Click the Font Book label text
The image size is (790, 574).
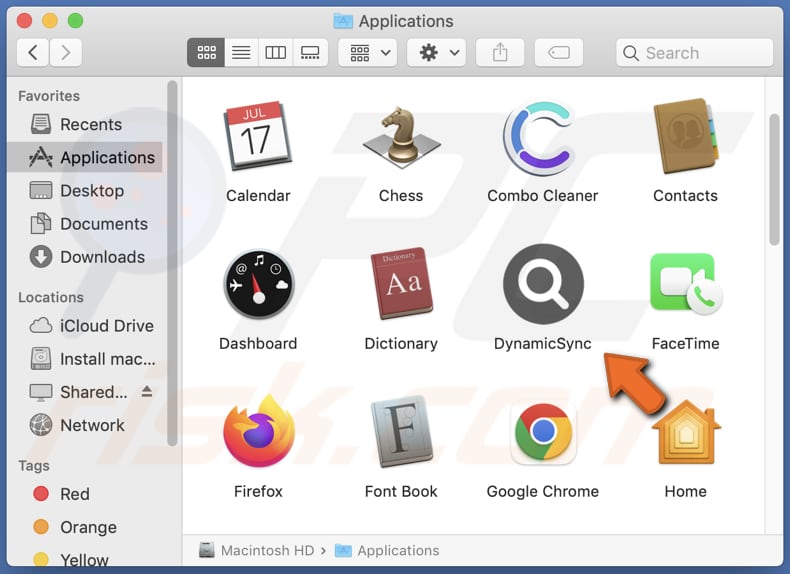click(x=401, y=491)
